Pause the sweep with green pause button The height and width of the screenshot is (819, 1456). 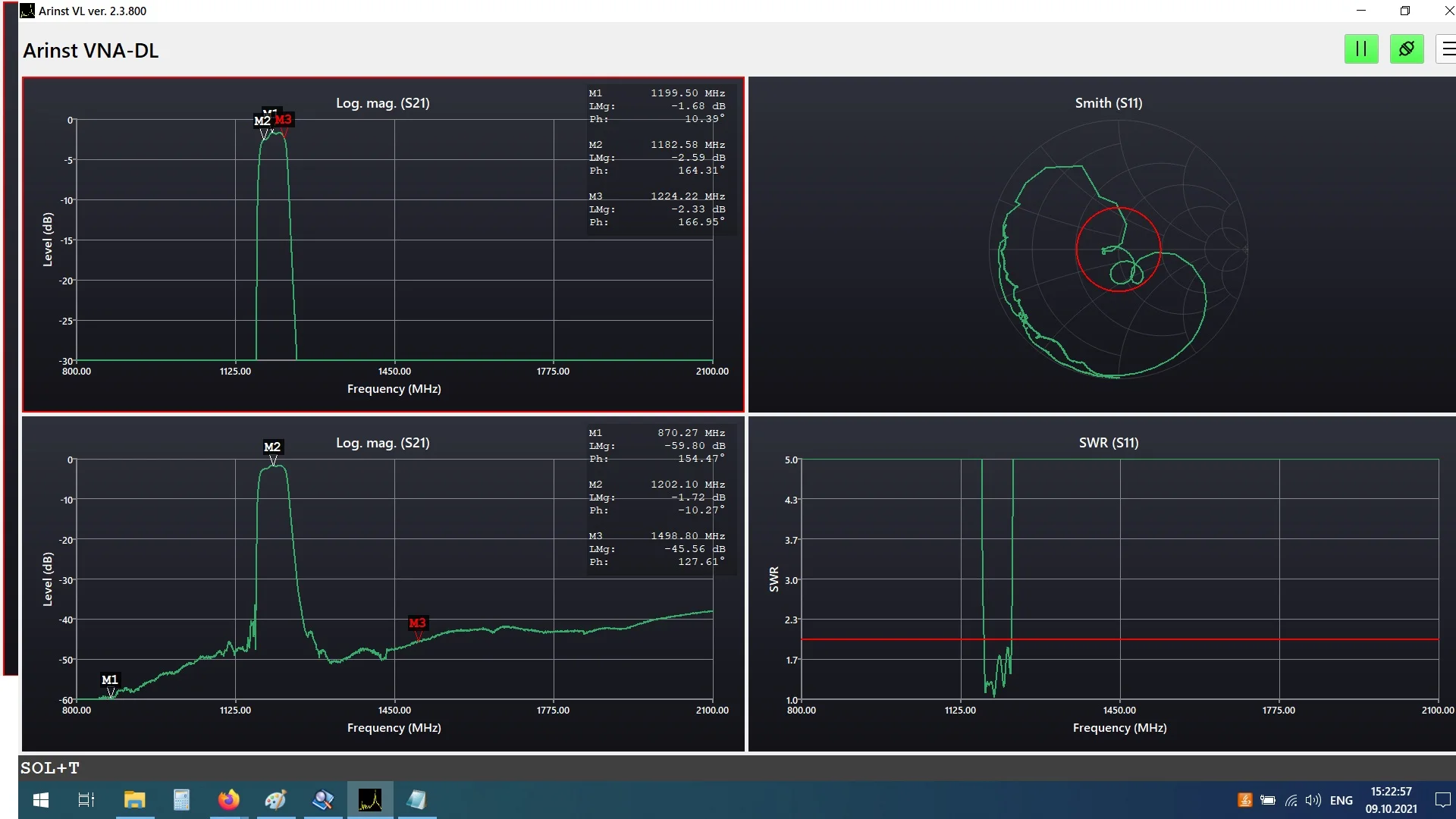(x=1361, y=49)
